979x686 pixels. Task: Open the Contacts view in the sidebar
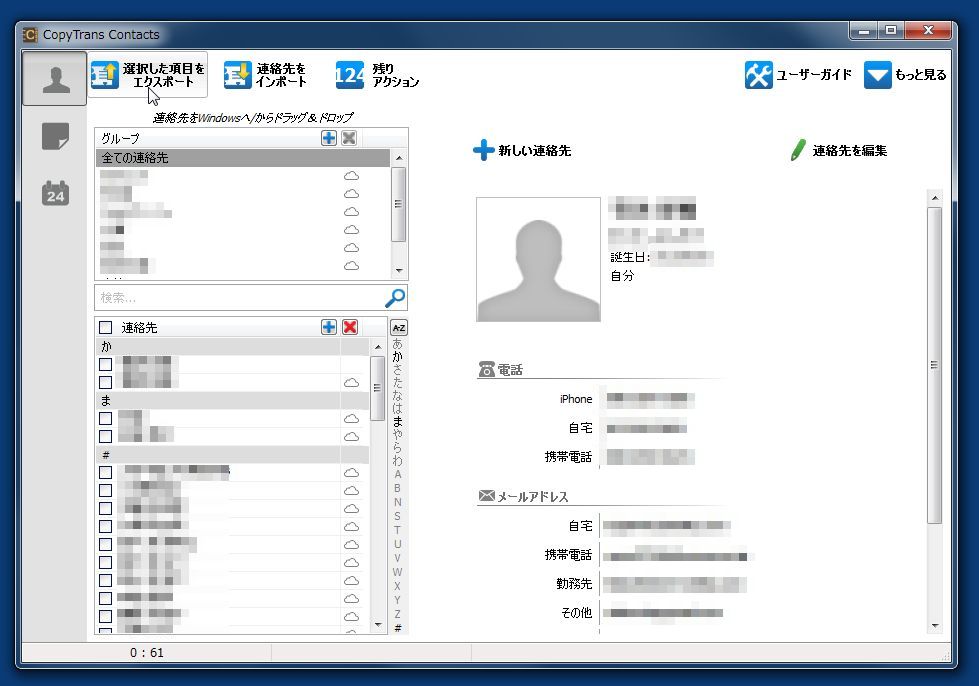pyautogui.click(x=55, y=79)
